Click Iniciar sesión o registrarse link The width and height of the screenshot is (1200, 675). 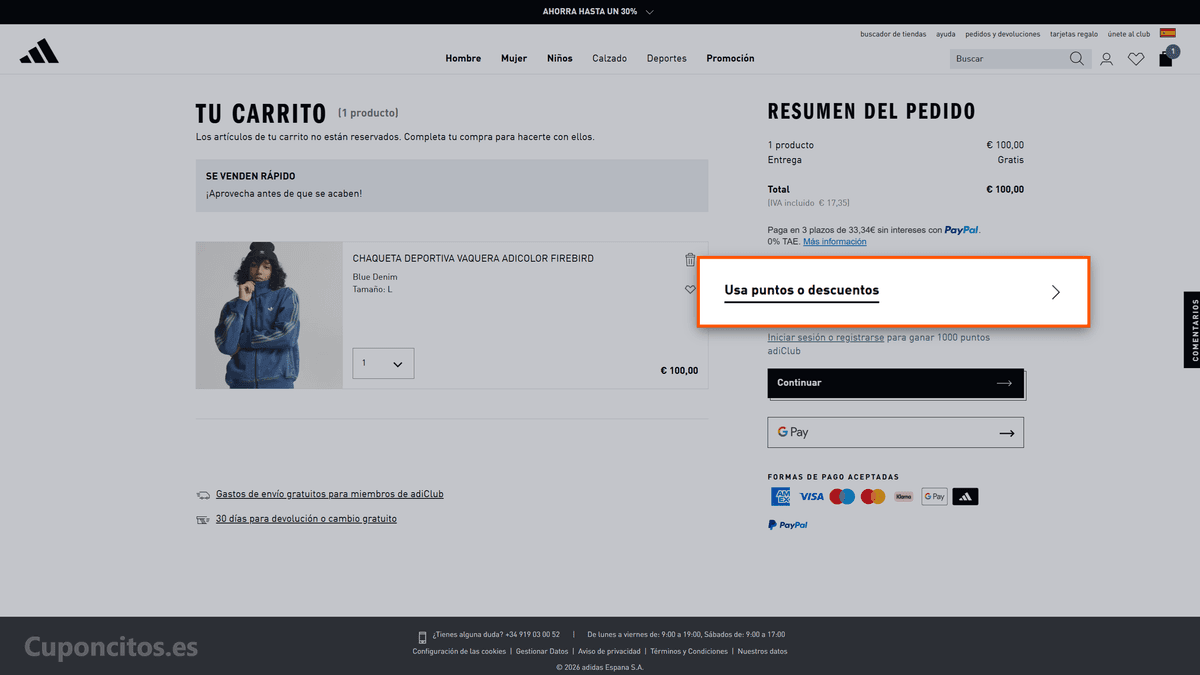pos(826,338)
